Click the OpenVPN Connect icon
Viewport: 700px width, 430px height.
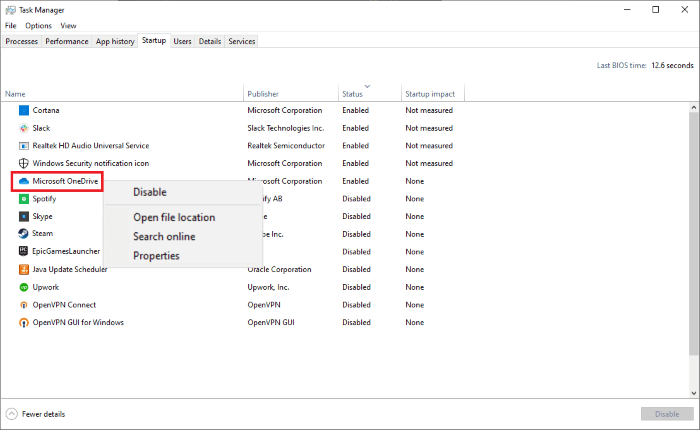click(24, 305)
